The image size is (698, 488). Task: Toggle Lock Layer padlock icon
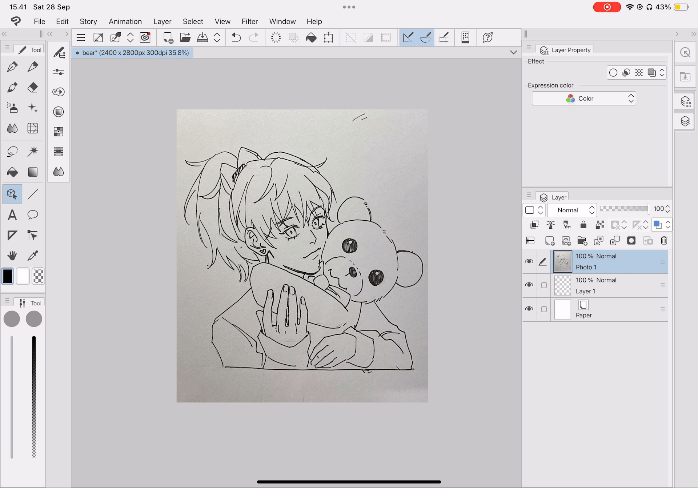tap(583, 225)
